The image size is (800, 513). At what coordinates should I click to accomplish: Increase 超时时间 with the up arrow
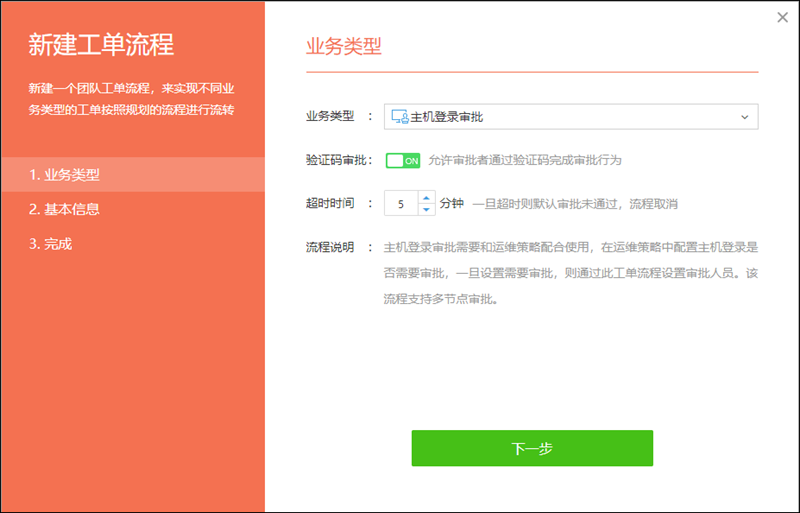click(426, 197)
